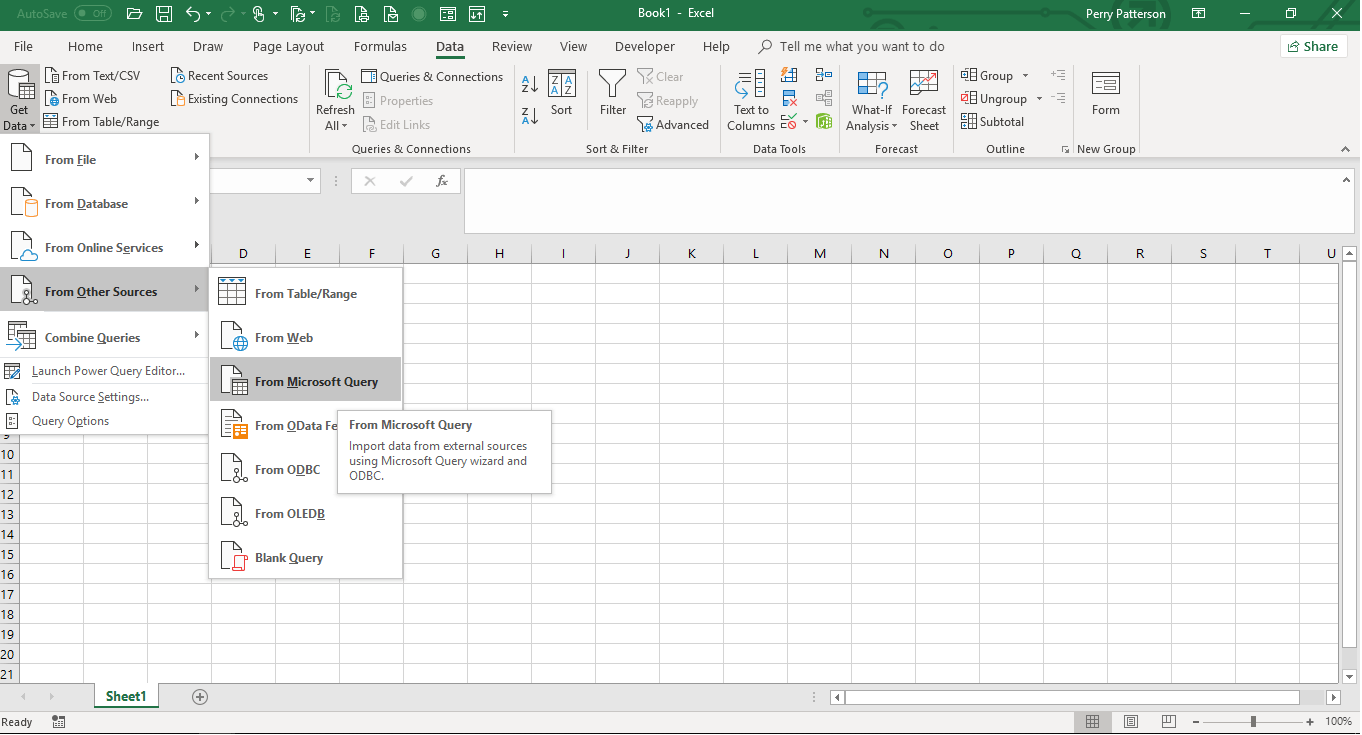Open Customize Quick Access Toolbar dropdown

[x=505, y=14]
